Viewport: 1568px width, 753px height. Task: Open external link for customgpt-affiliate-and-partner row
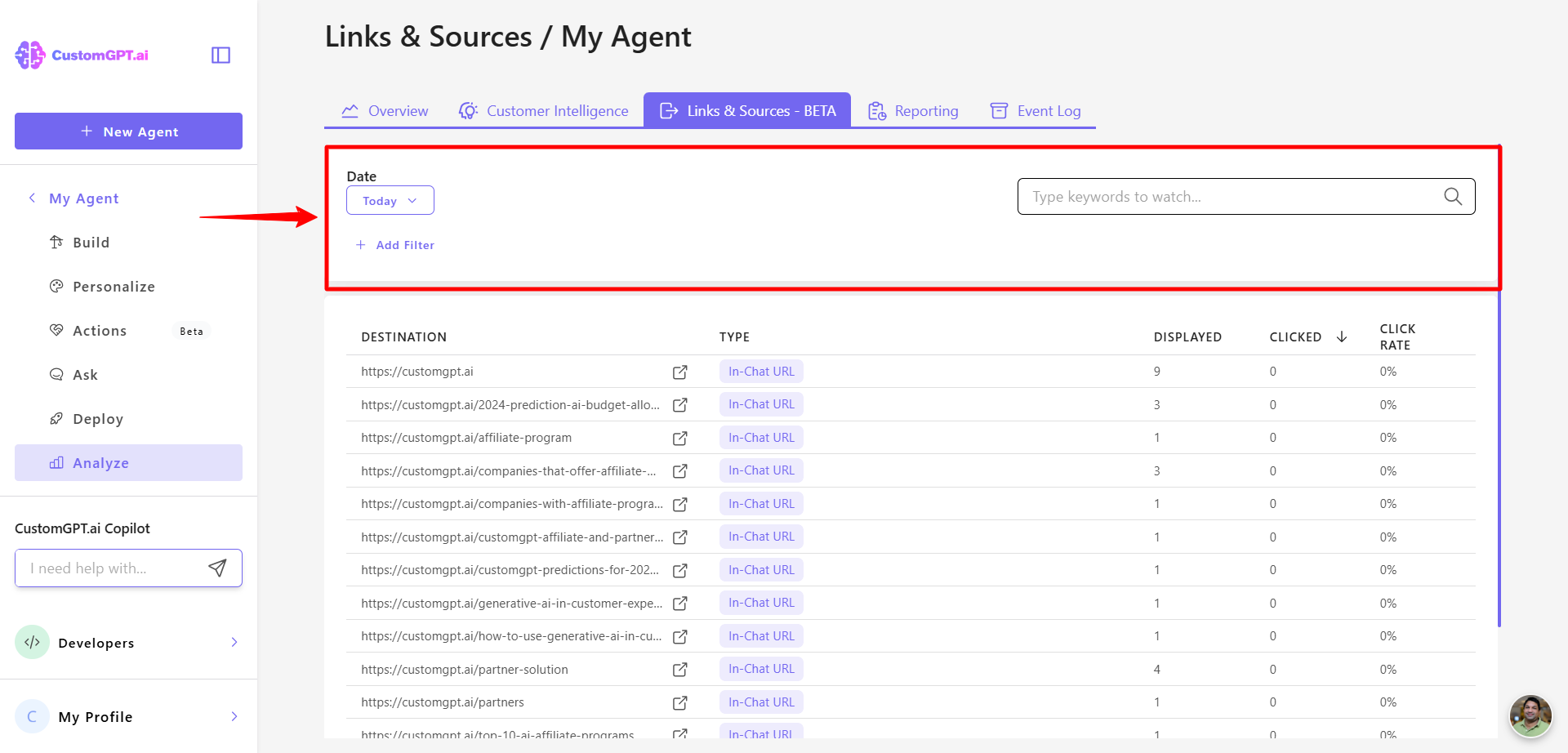[679, 537]
